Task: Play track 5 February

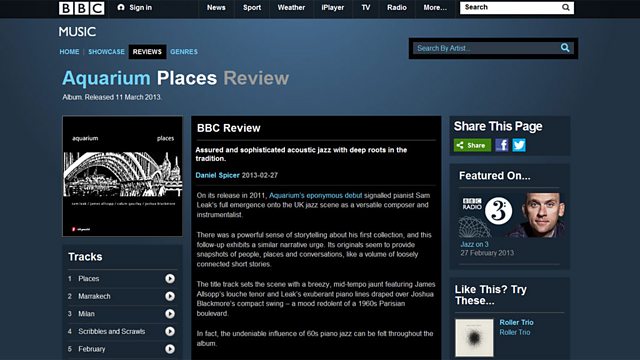Action: pyautogui.click(x=170, y=349)
